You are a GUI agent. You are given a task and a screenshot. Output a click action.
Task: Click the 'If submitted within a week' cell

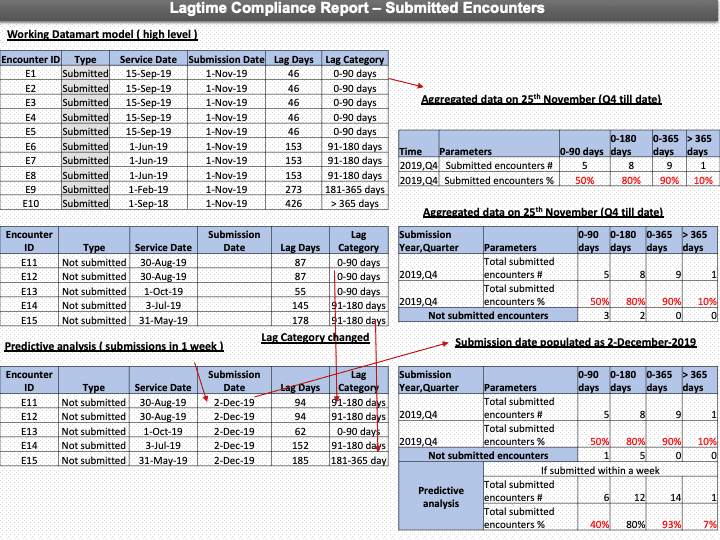point(600,470)
